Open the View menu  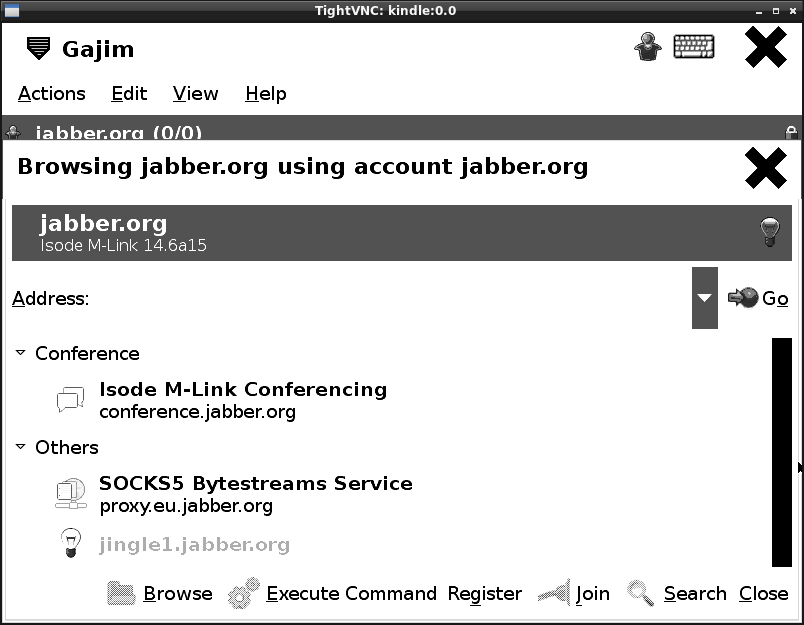(195, 94)
